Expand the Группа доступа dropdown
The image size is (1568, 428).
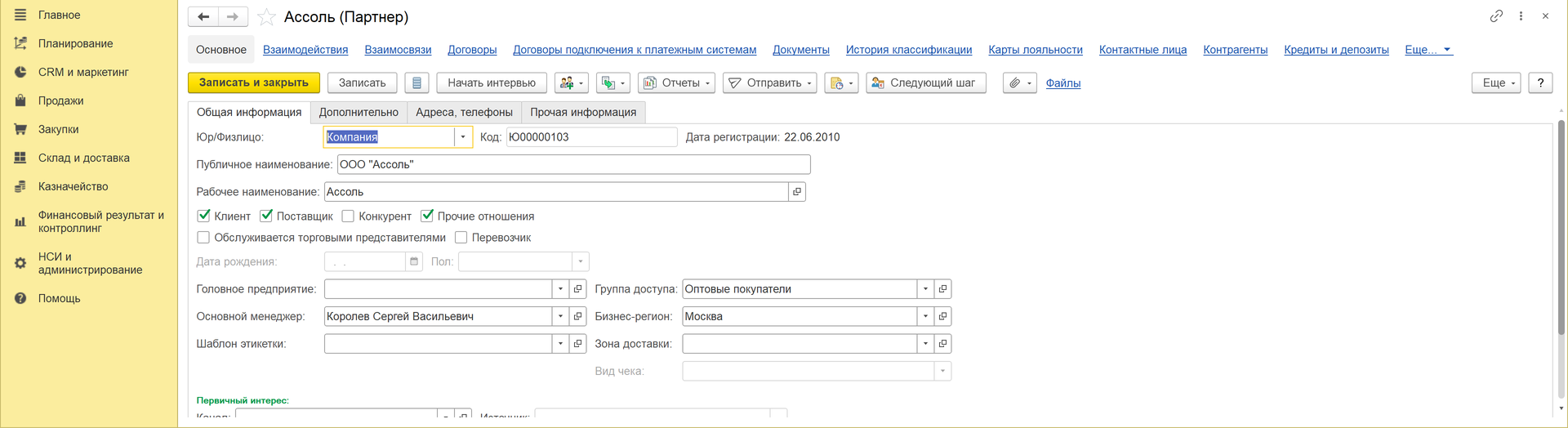(925, 289)
